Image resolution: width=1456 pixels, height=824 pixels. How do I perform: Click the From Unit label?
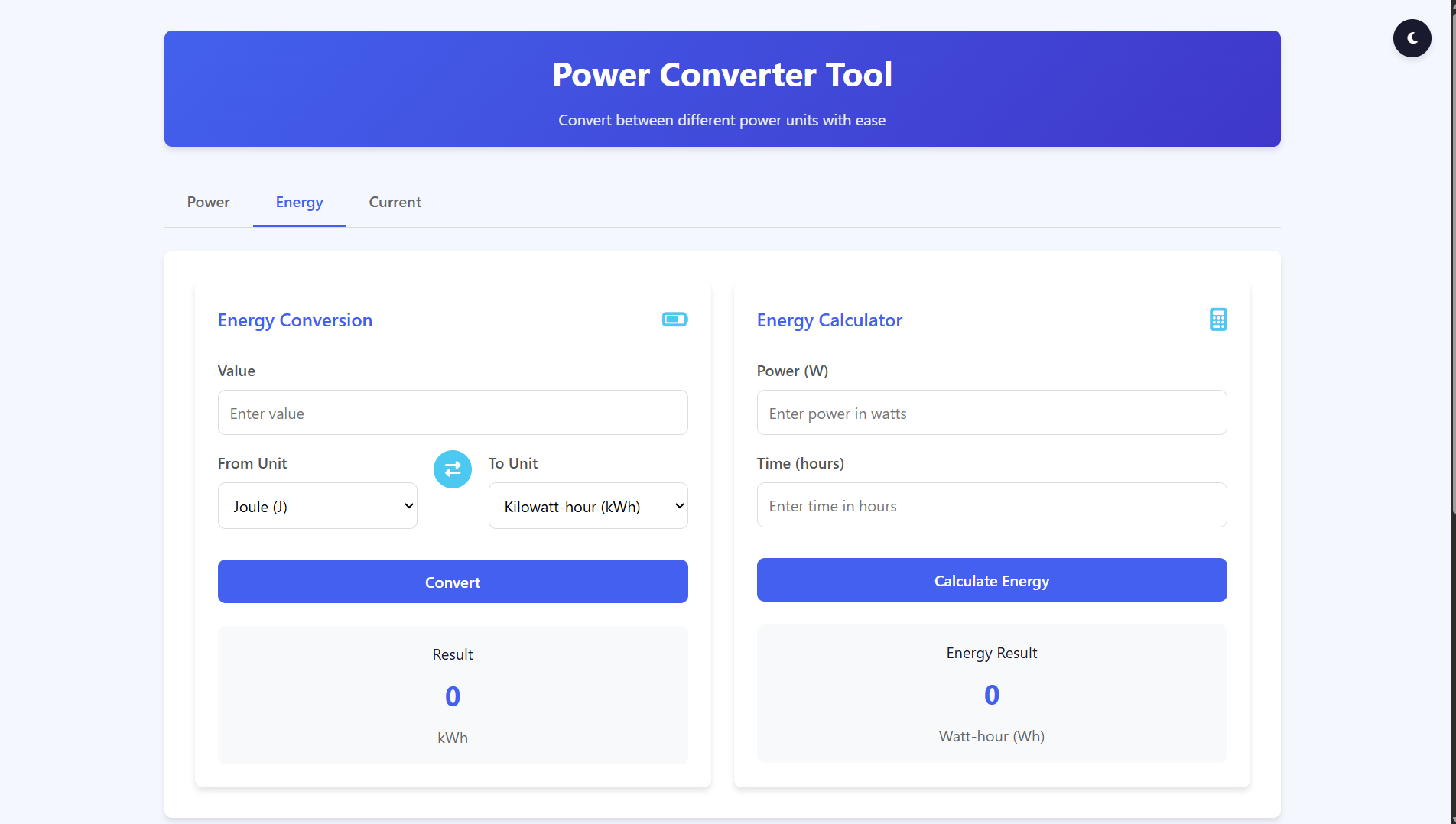coord(252,463)
